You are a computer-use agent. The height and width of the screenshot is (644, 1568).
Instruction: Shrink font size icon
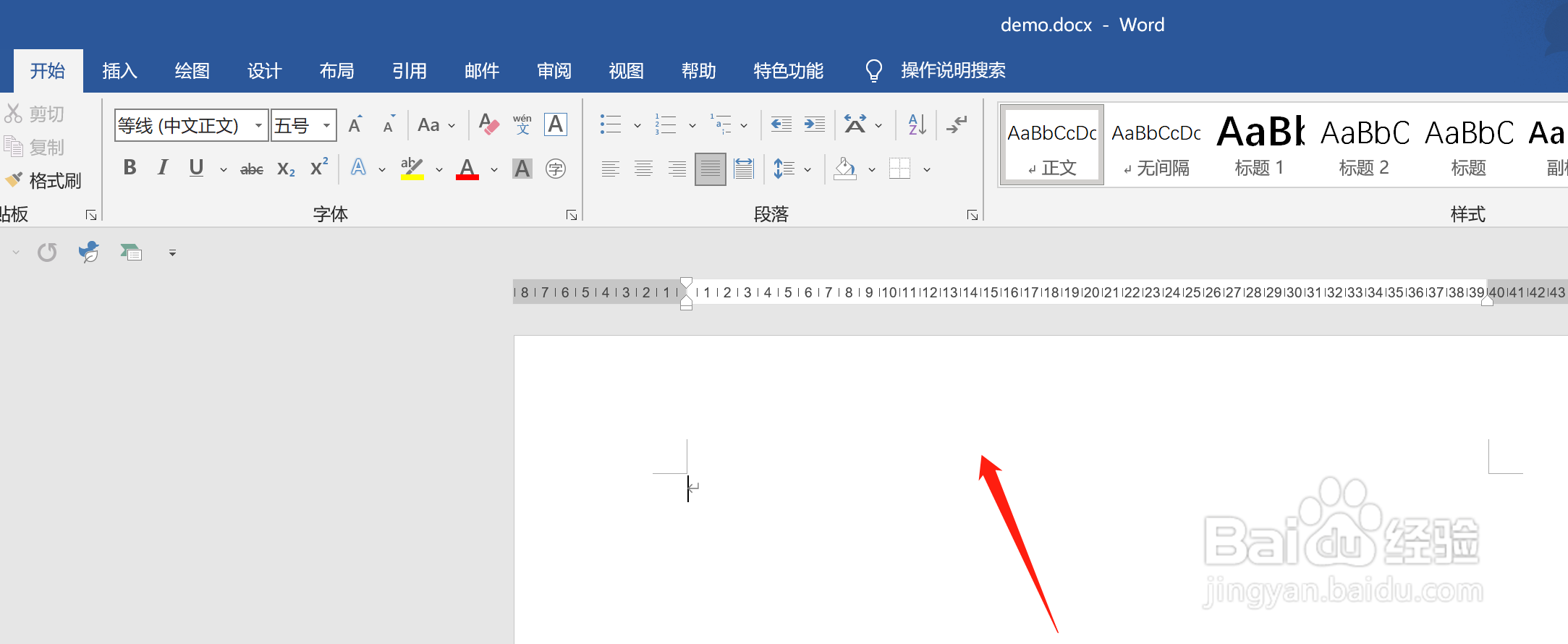pos(389,124)
